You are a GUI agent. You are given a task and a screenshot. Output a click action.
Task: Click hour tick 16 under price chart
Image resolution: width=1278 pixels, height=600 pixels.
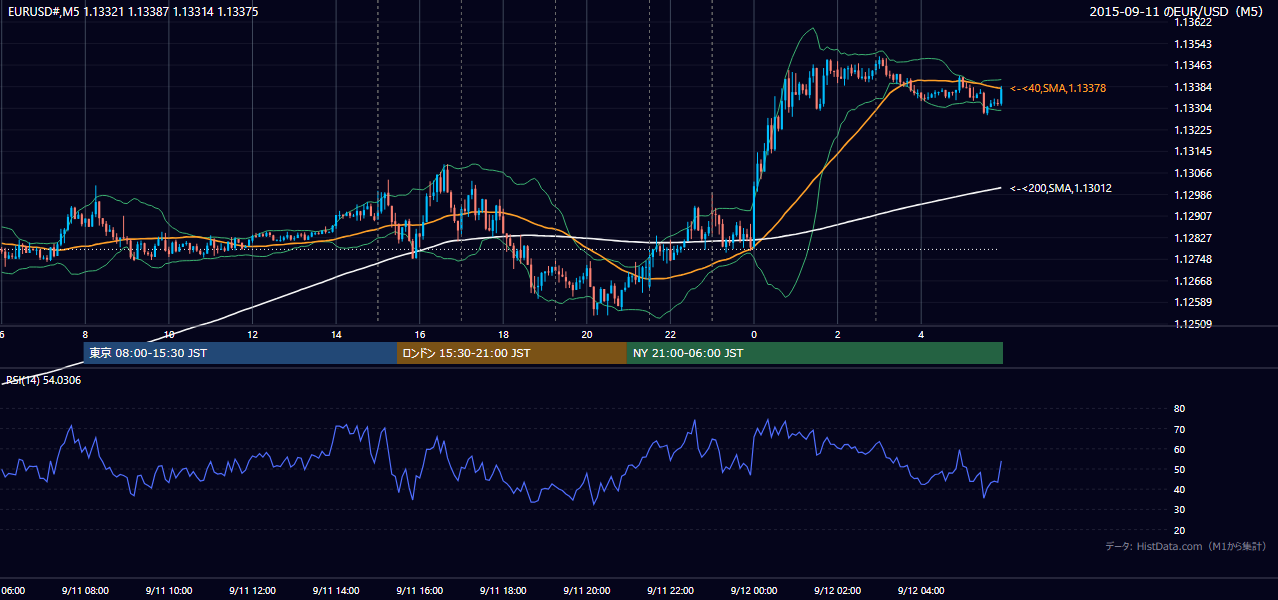coord(420,335)
